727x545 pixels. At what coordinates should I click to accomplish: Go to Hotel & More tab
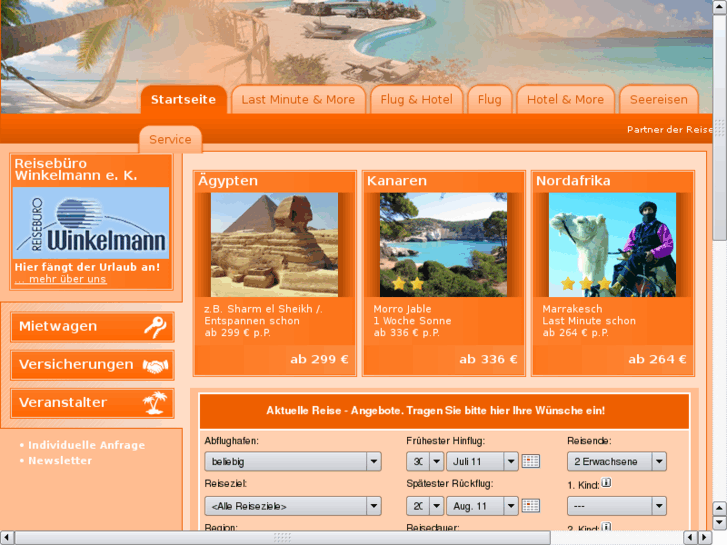click(565, 99)
